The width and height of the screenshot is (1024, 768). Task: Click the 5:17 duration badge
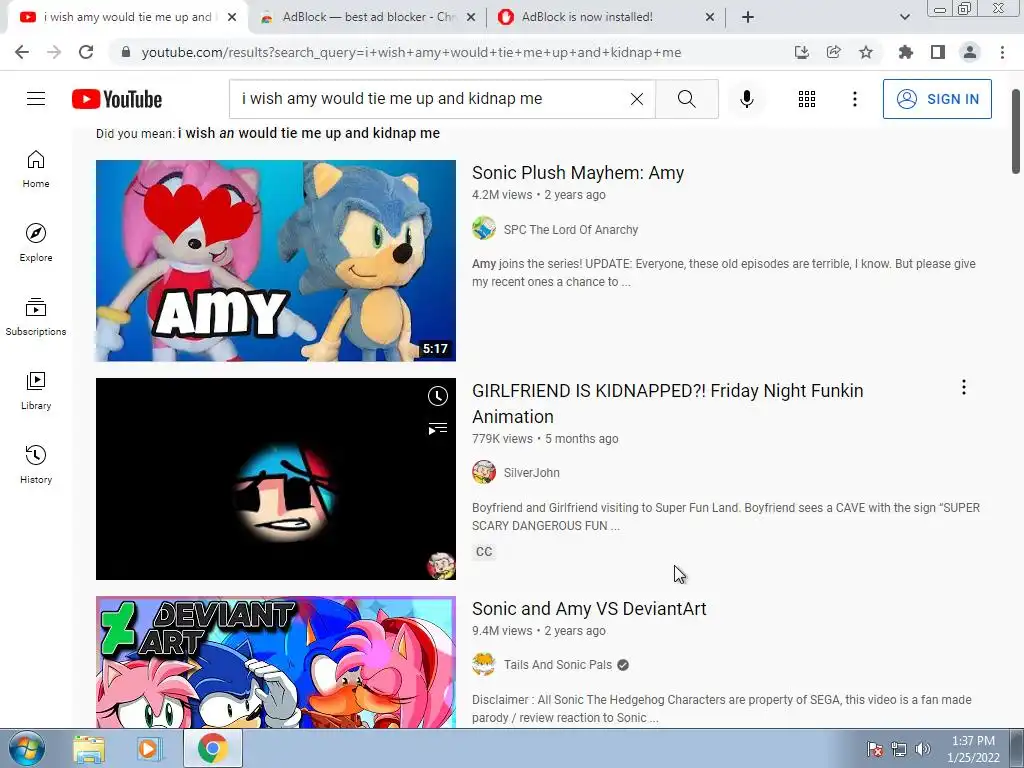[x=435, y=349]
